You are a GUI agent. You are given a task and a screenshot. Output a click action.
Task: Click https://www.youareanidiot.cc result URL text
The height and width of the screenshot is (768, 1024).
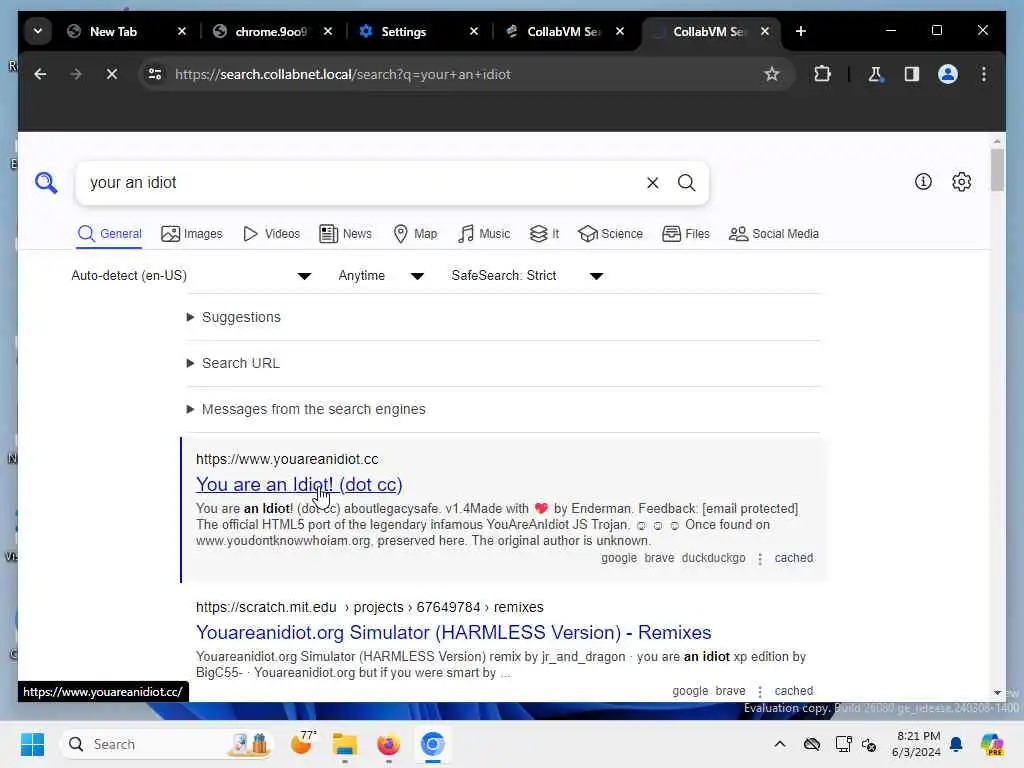[x=287, y=460]
